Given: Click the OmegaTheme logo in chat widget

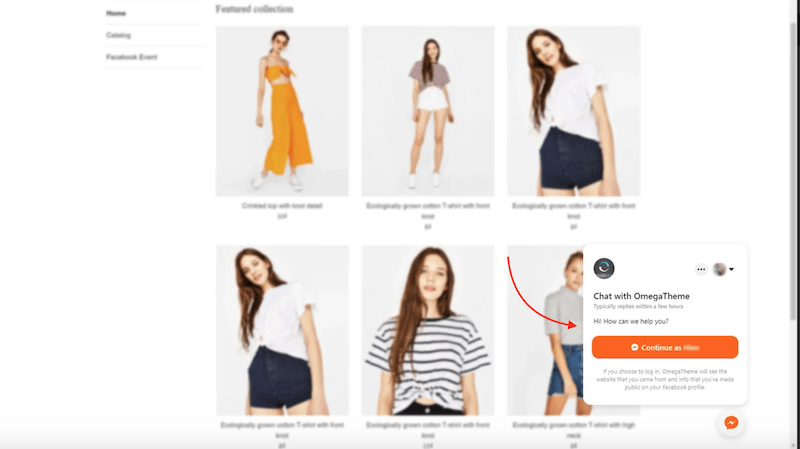Looking at the screenshot, I should 604,268.
